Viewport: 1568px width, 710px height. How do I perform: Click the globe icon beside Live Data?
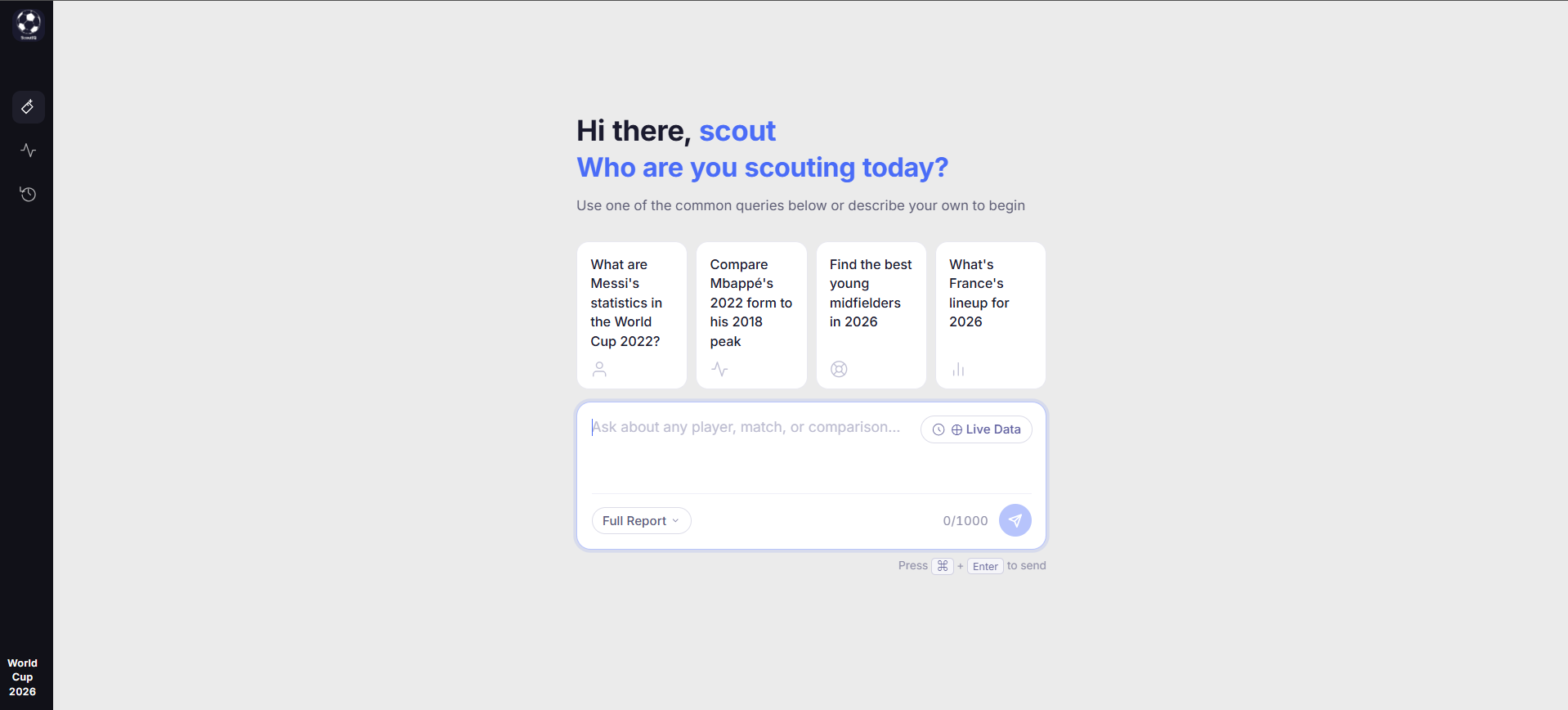point(956,429)
